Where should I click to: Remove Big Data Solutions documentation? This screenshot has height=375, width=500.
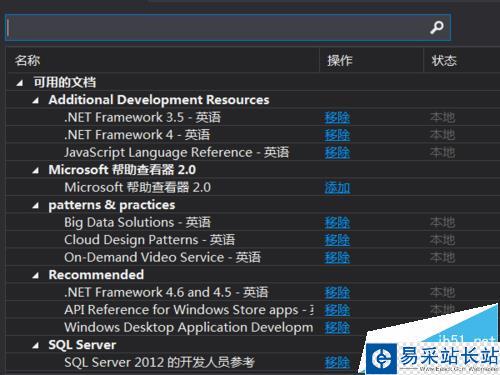coord(337,223)
